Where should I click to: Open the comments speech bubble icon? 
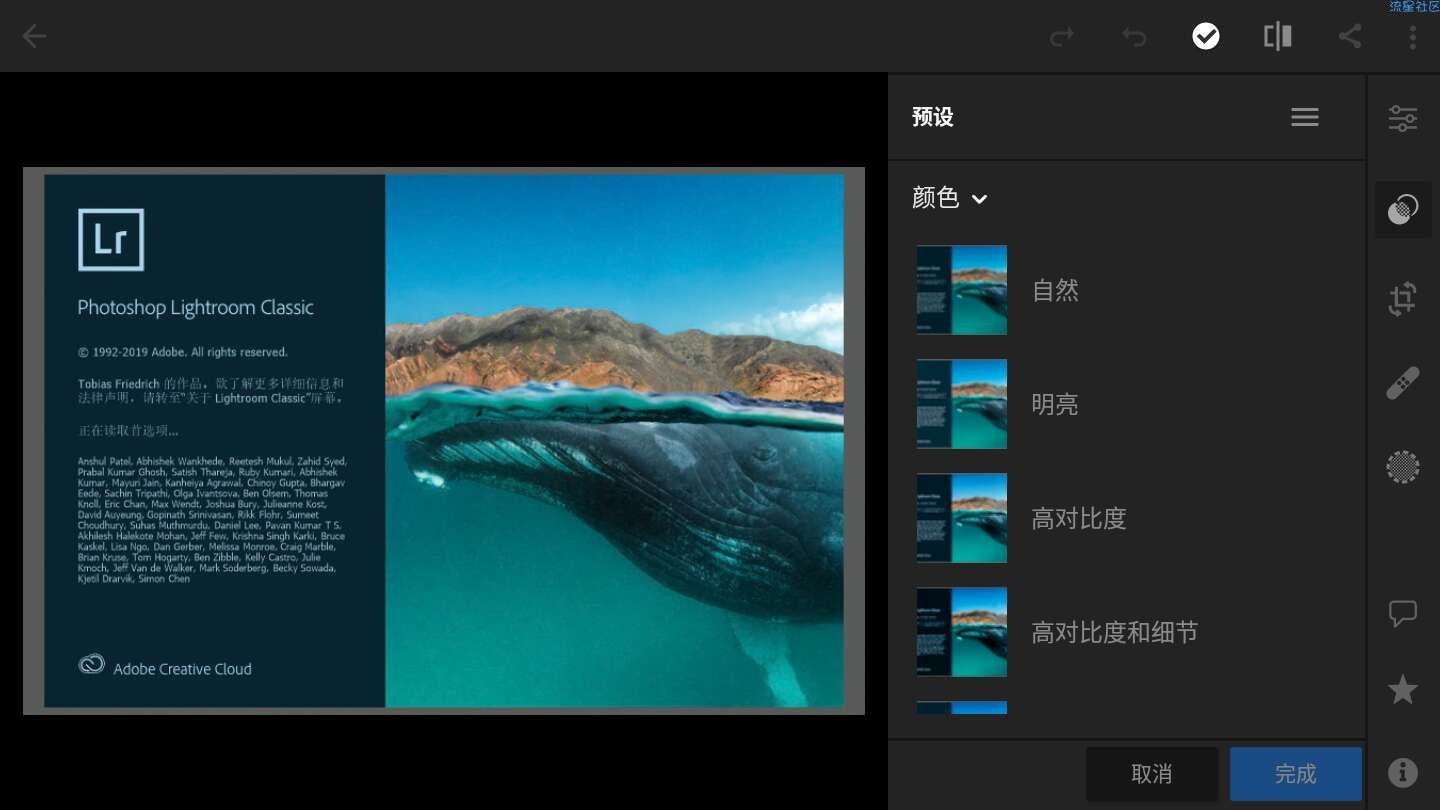(1403, 613)
